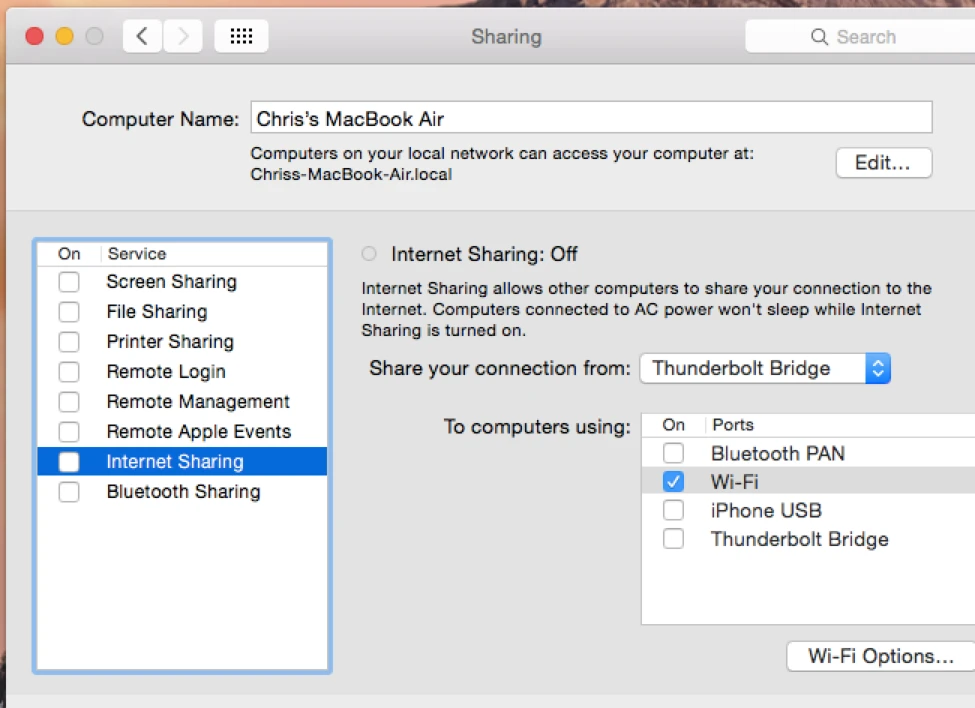Select Remote Management service
The height and width of the screenshot is (708, 975).
[x=198, y=402]
